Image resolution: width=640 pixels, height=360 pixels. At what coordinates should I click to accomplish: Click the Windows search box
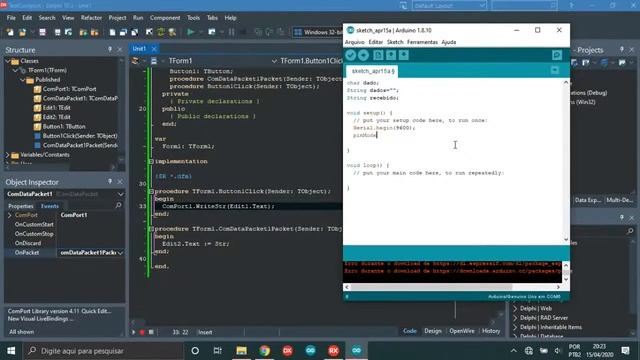[x=103, y=351]
